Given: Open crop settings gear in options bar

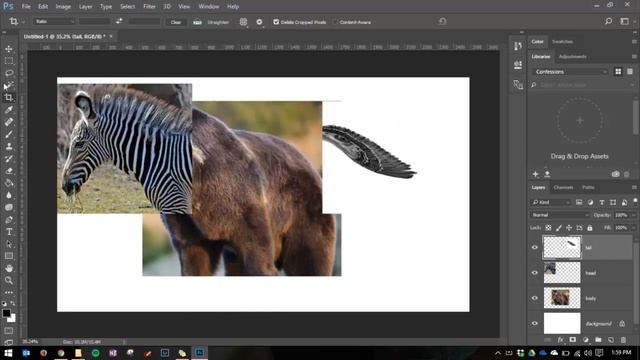Looking at the screenshot, I should [x=259, y=22].
